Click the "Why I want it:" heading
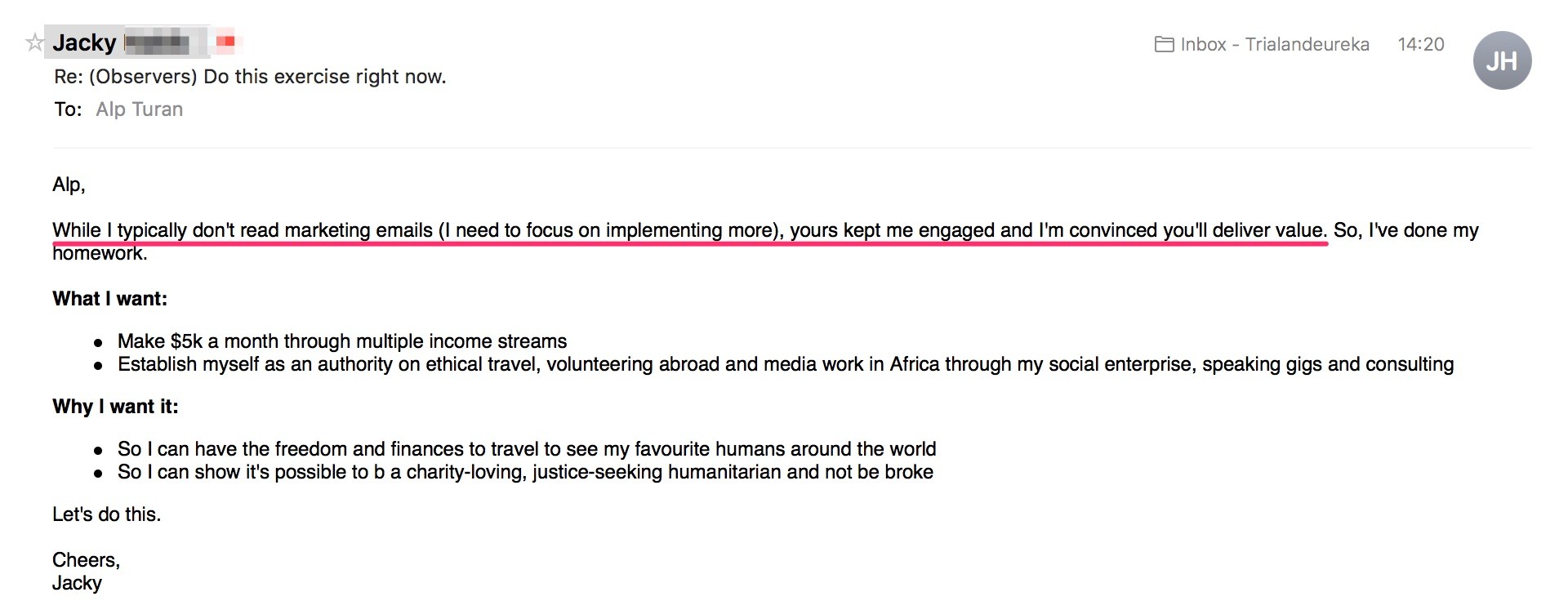The image size is (1568, 601). (x=115, y=407)
